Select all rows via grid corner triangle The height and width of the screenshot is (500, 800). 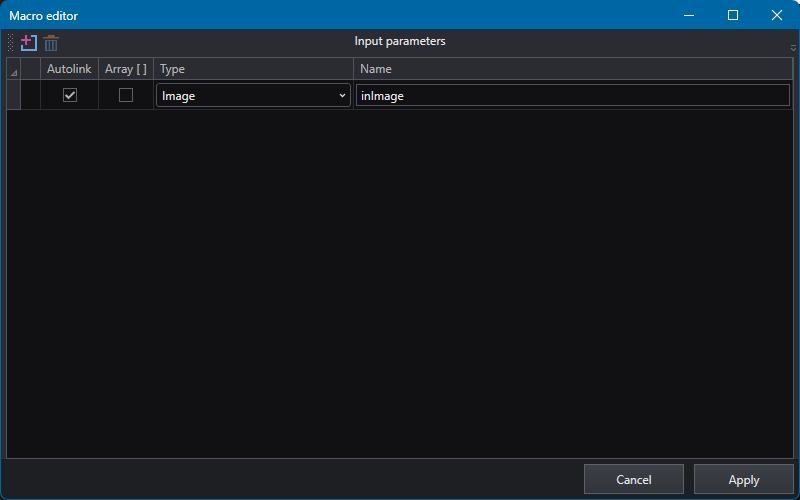tap(14, 69)
